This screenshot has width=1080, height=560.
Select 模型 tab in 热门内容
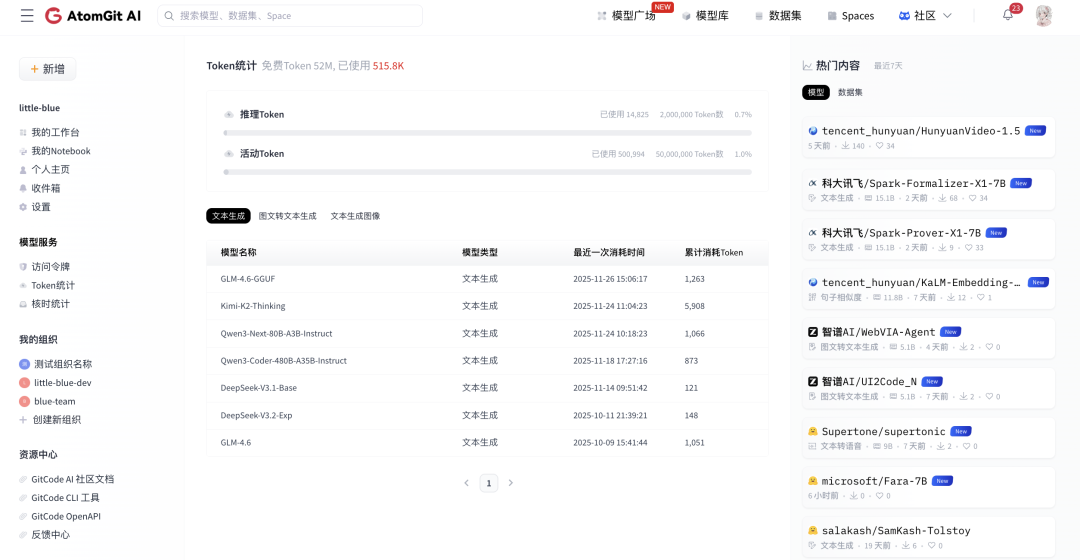tap(816, 92)
